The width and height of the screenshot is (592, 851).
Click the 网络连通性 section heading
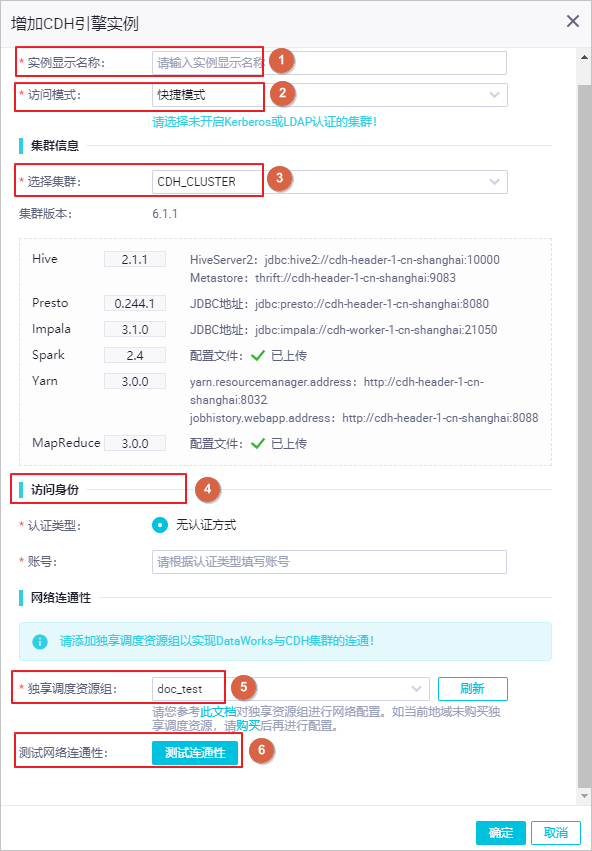[x=61, y=598]
